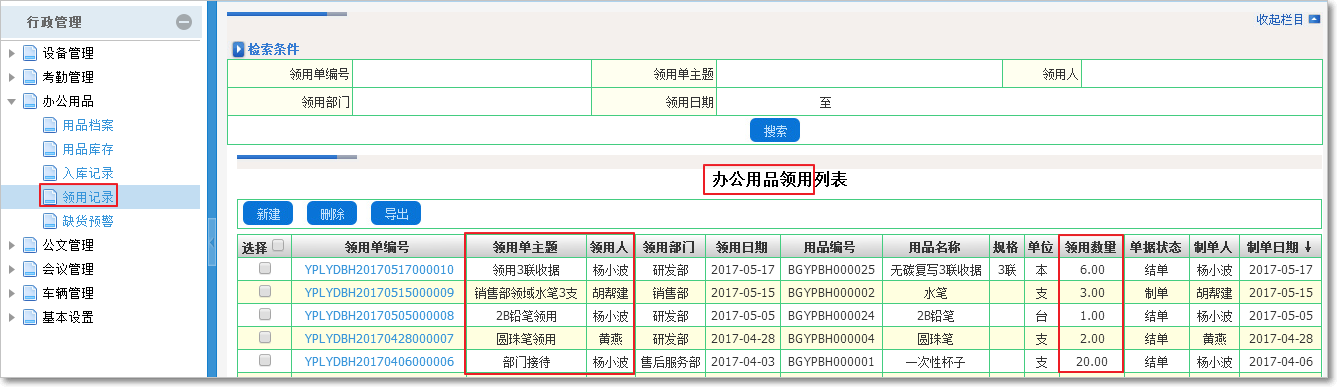The width and height of the screenshot is (1337, 387).
Task: Expand the 会议管理 tree node arrow
Action: click(x=12, y=269)
